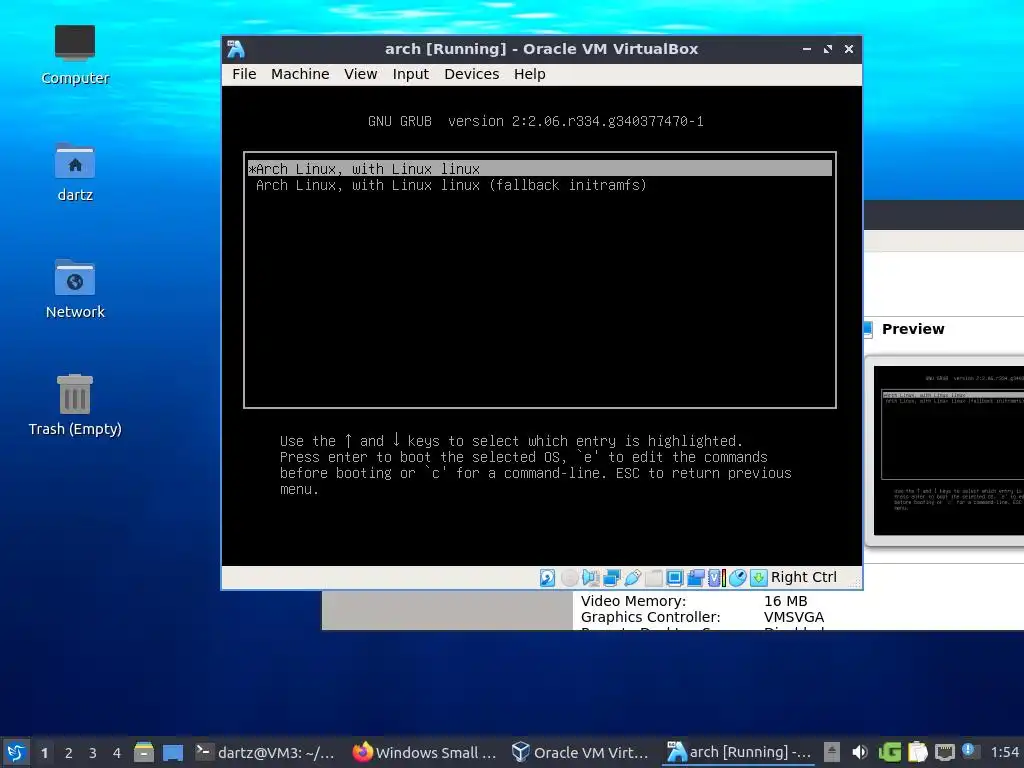Switch to the Firefox 'Windows Small...' taskbar entry
The height and width of the screenshot is (768, 1024).
point(424,752)
